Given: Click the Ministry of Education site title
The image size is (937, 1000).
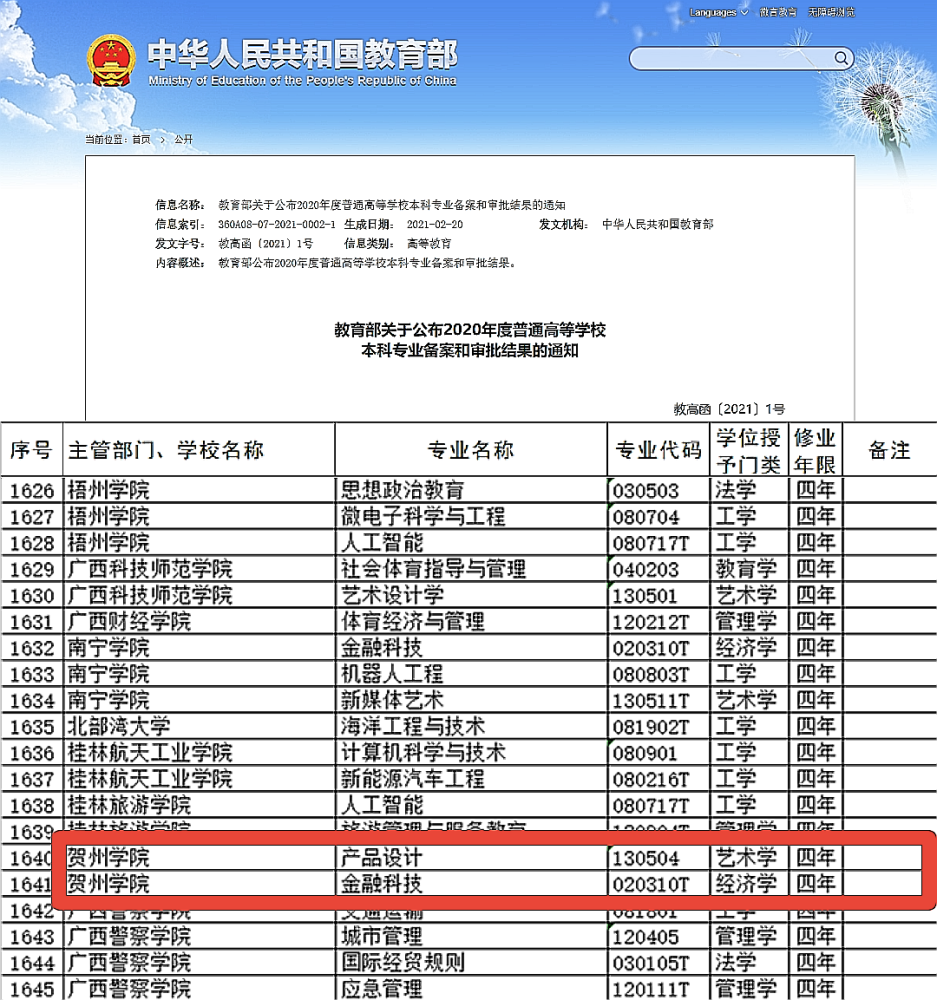Looking at the screenshot, I should coord(302,62).
